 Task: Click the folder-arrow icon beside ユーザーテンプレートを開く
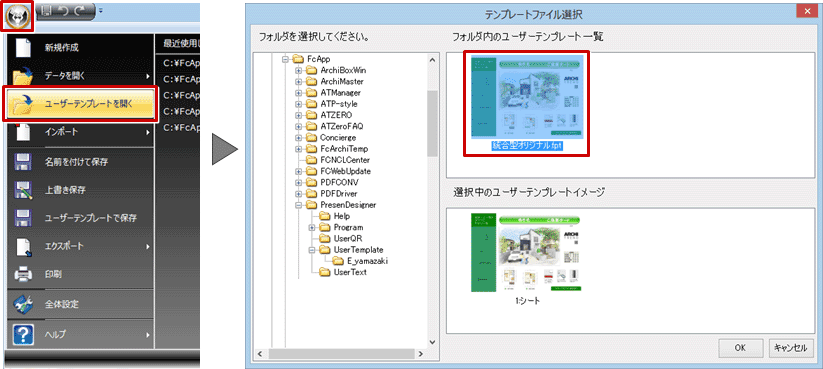pos(24,104)
